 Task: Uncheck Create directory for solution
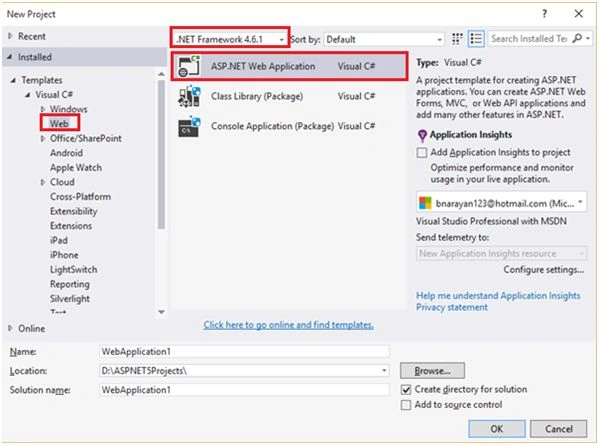point(406,389)
